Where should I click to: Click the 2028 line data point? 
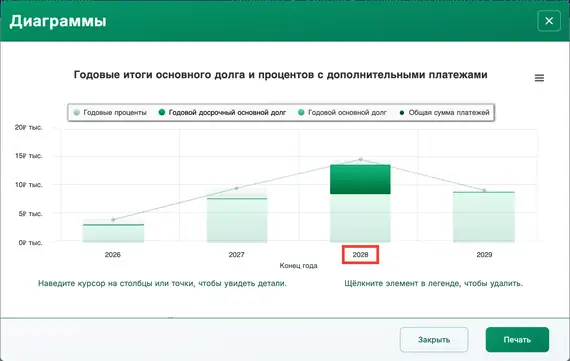tap(361, 159)
